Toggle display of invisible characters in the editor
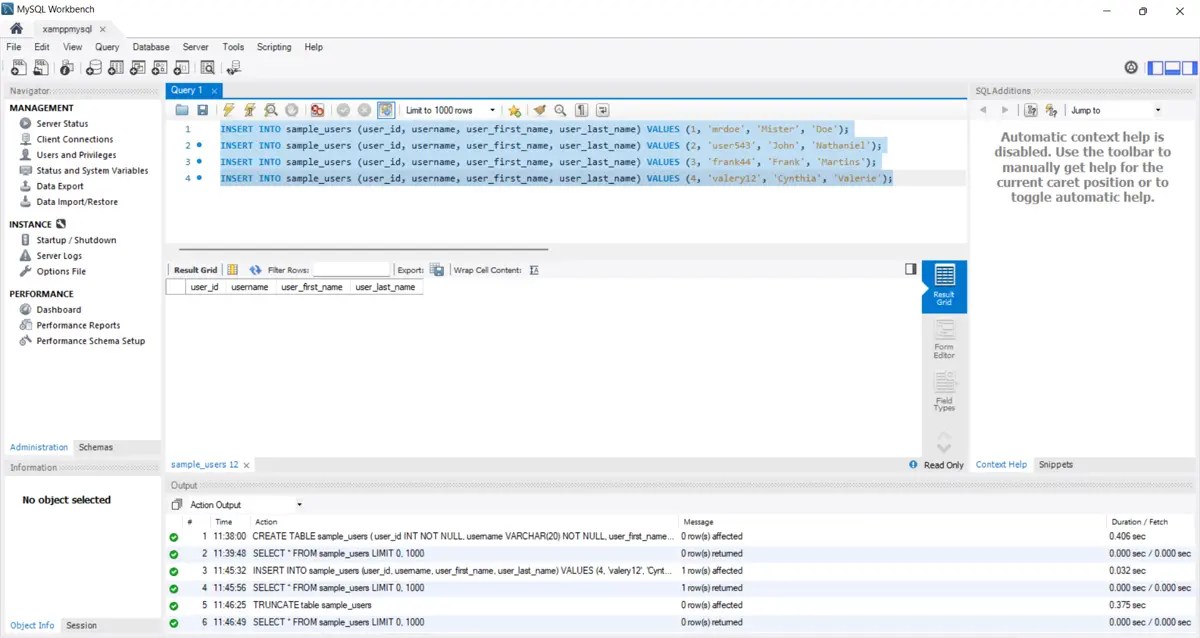 581,110
